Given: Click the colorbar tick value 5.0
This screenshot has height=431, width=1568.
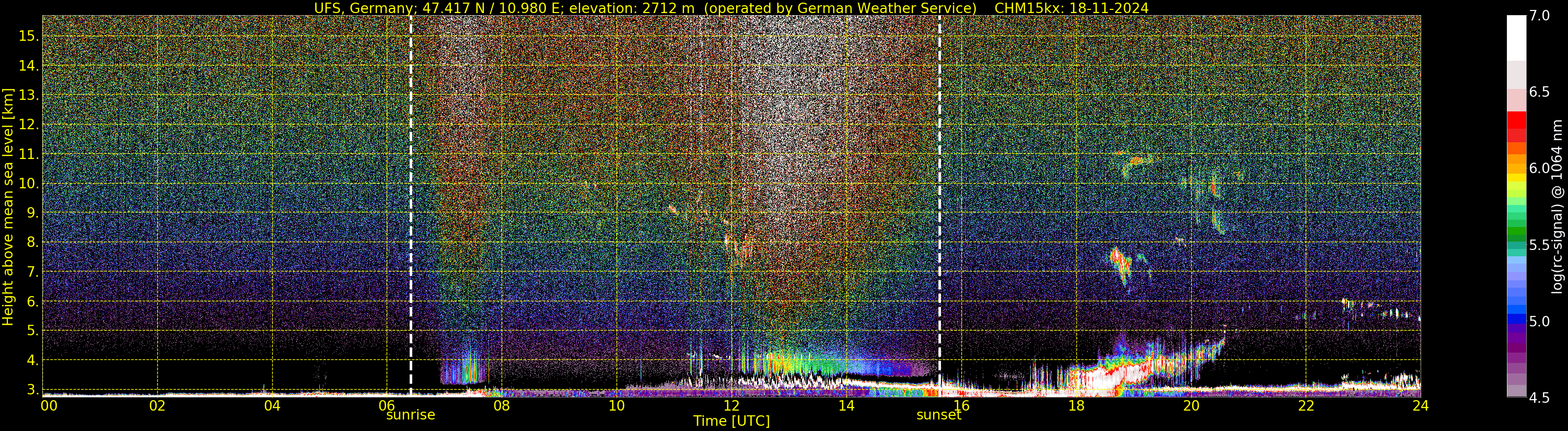Looking at the screenshot, I should (x=1539, y=321).
